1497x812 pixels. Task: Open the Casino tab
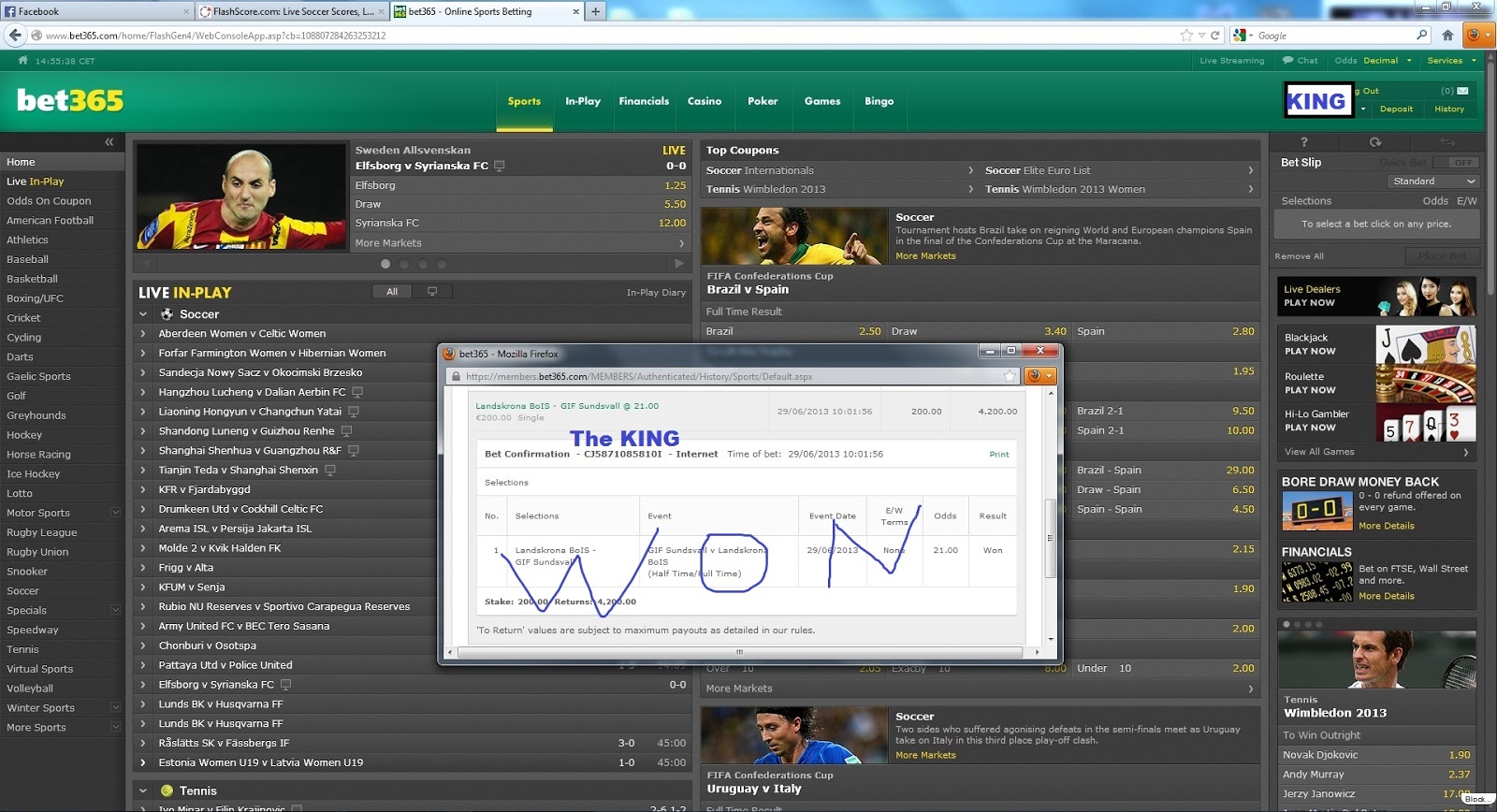tap(705, 101)
